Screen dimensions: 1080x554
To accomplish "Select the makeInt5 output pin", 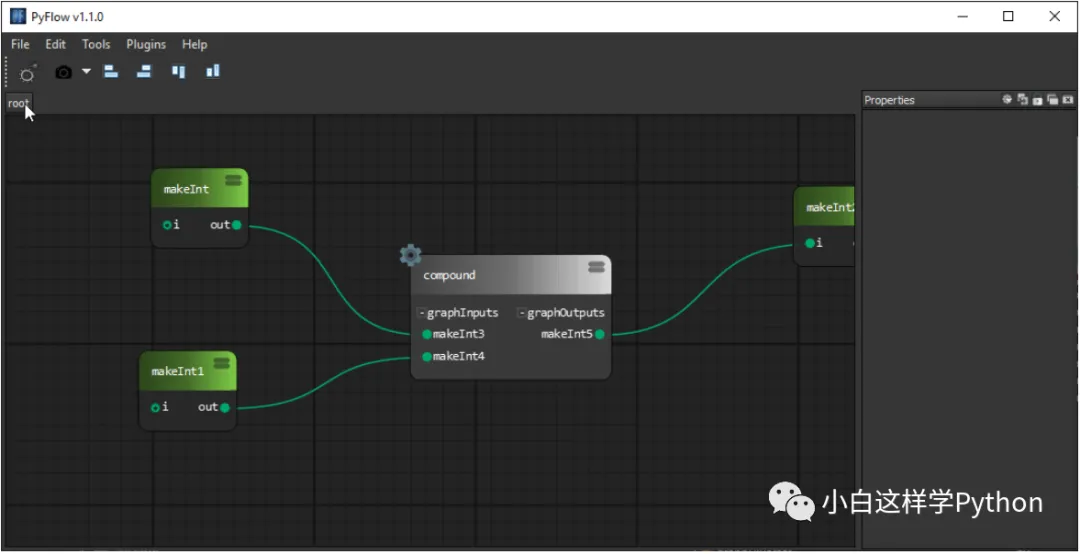I will [600, 335].
